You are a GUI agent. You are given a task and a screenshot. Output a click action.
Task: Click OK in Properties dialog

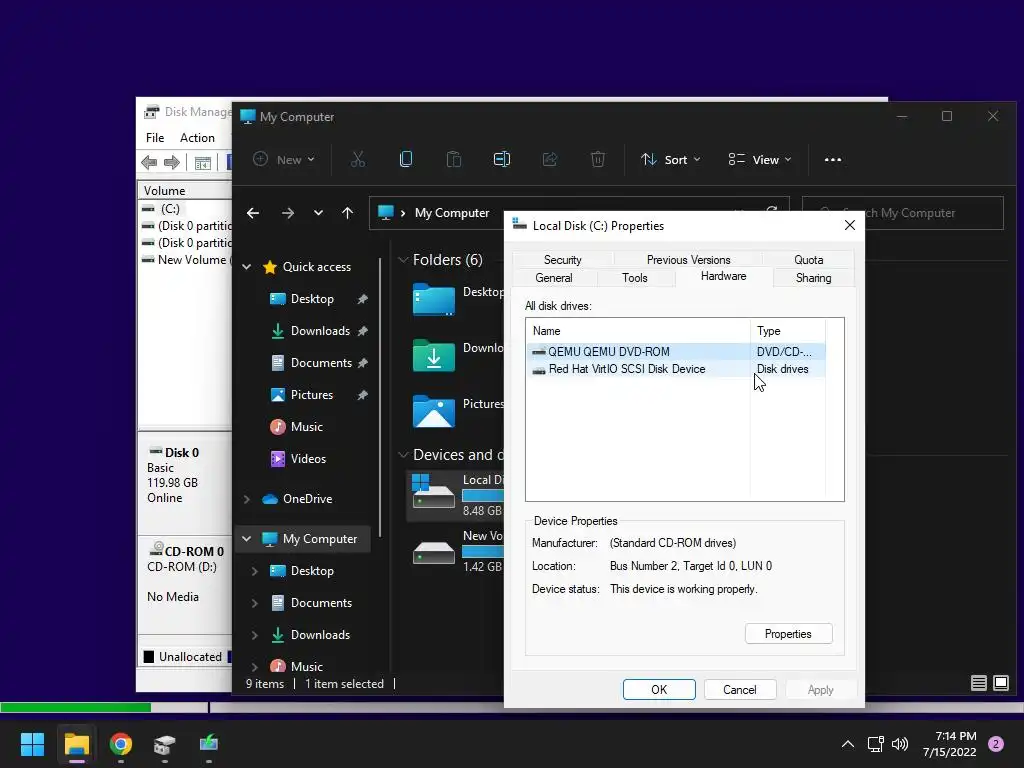point(659,690)
